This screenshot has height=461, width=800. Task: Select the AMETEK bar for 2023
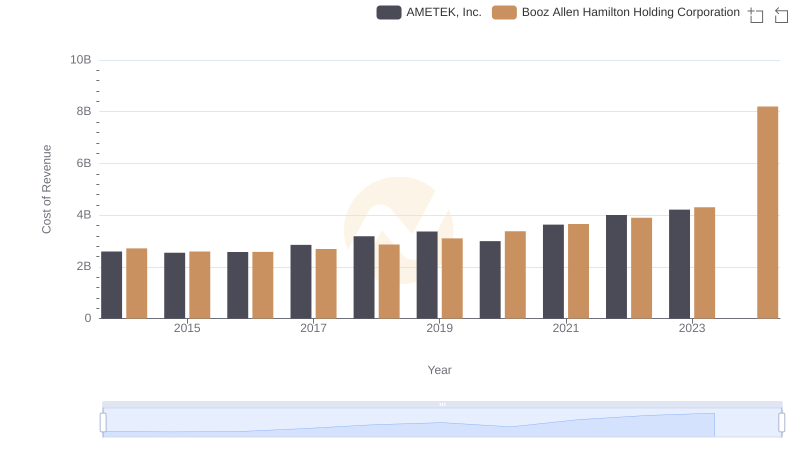(x=680, y=264)
